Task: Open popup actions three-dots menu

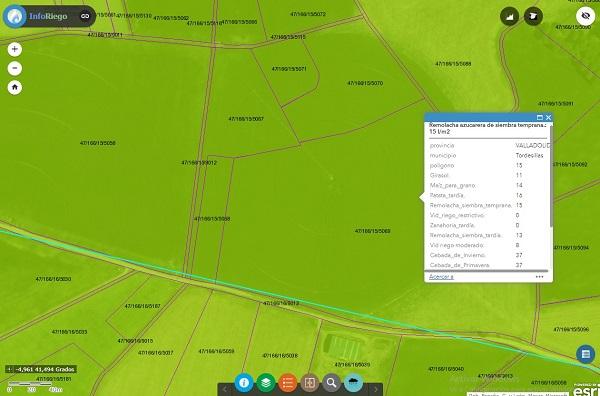Action: (x=540, y=277)
